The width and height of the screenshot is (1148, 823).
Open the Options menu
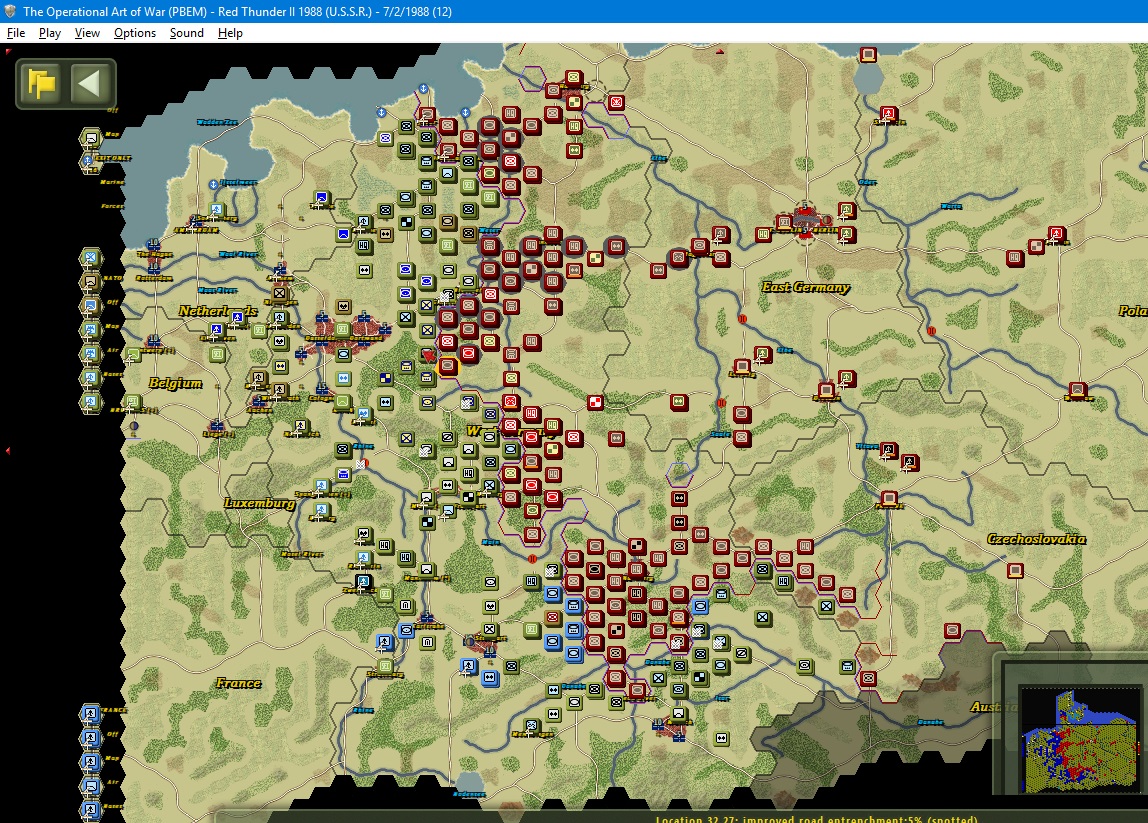135,33
